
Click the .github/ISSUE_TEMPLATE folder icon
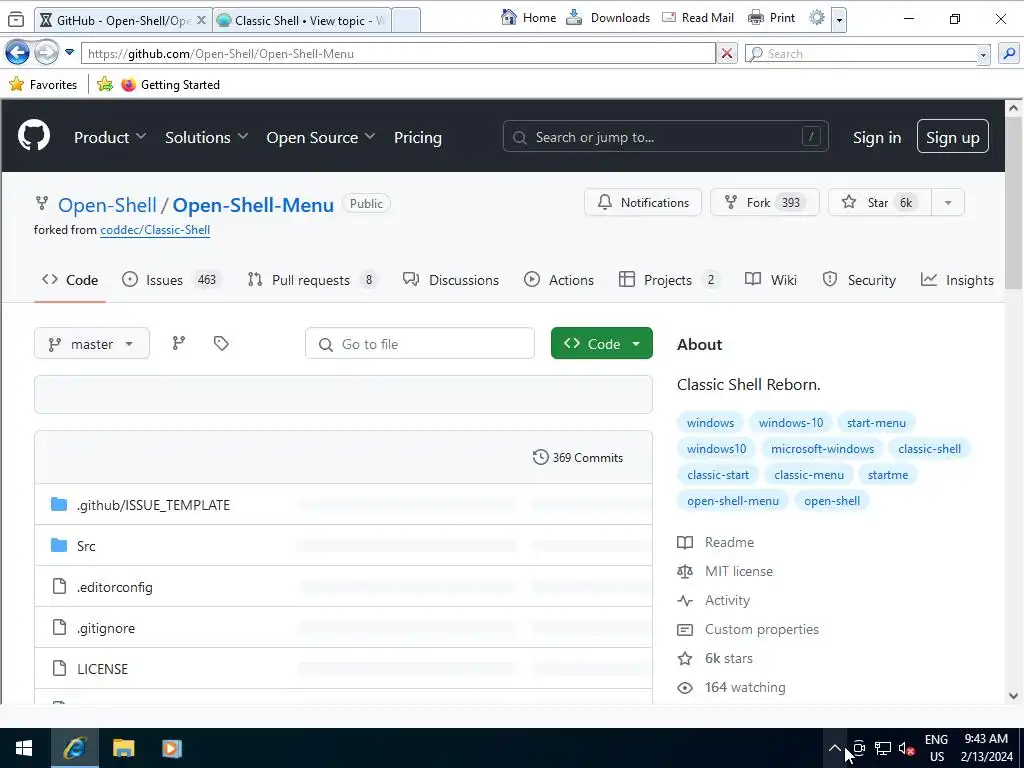click(59, 504)
